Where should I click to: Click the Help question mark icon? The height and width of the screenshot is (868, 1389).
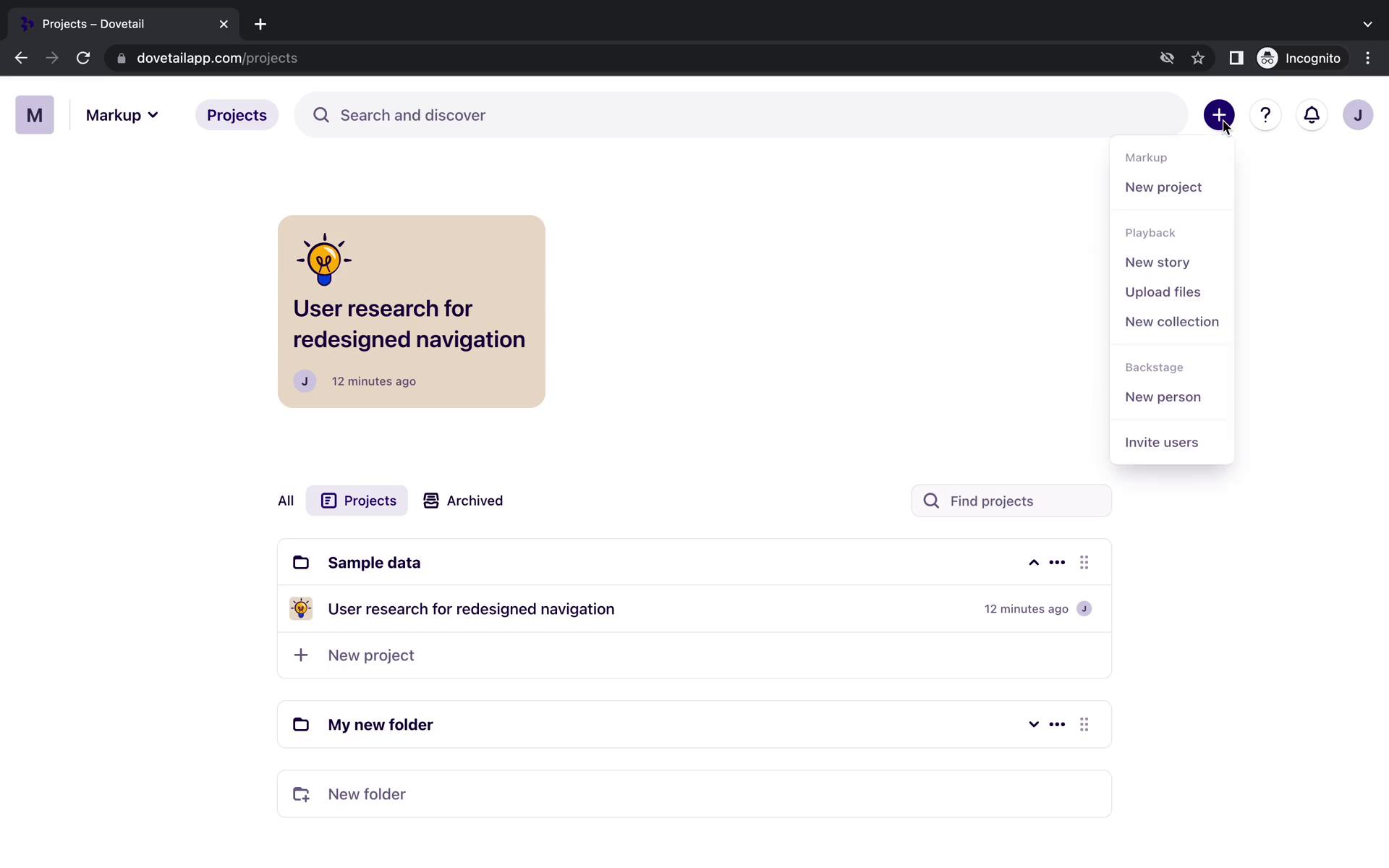[x=1265, y=114]
